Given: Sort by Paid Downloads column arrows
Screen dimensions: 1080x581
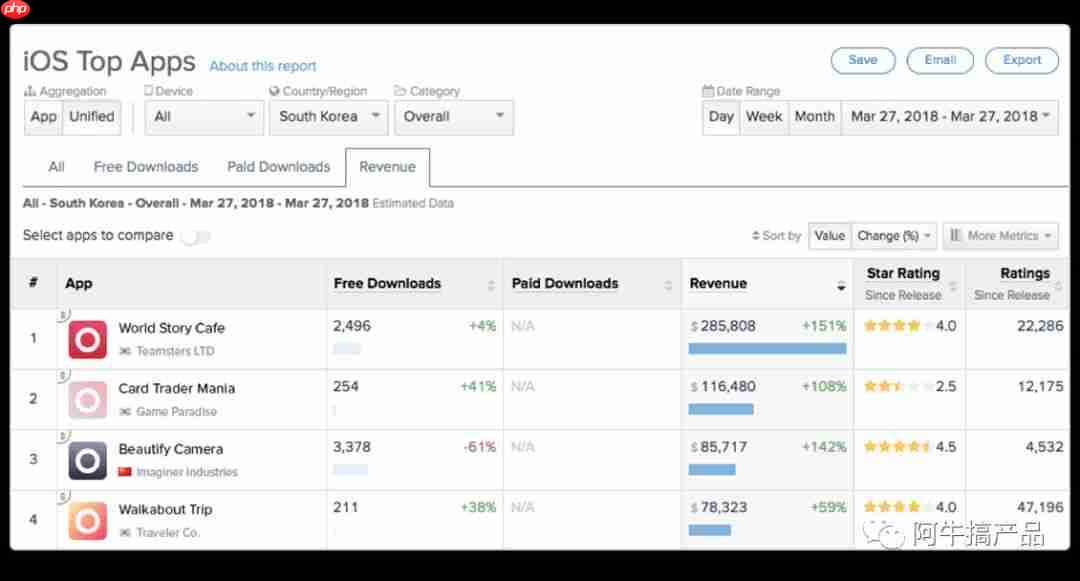Looking at the screenshot, I should point(668,285).
